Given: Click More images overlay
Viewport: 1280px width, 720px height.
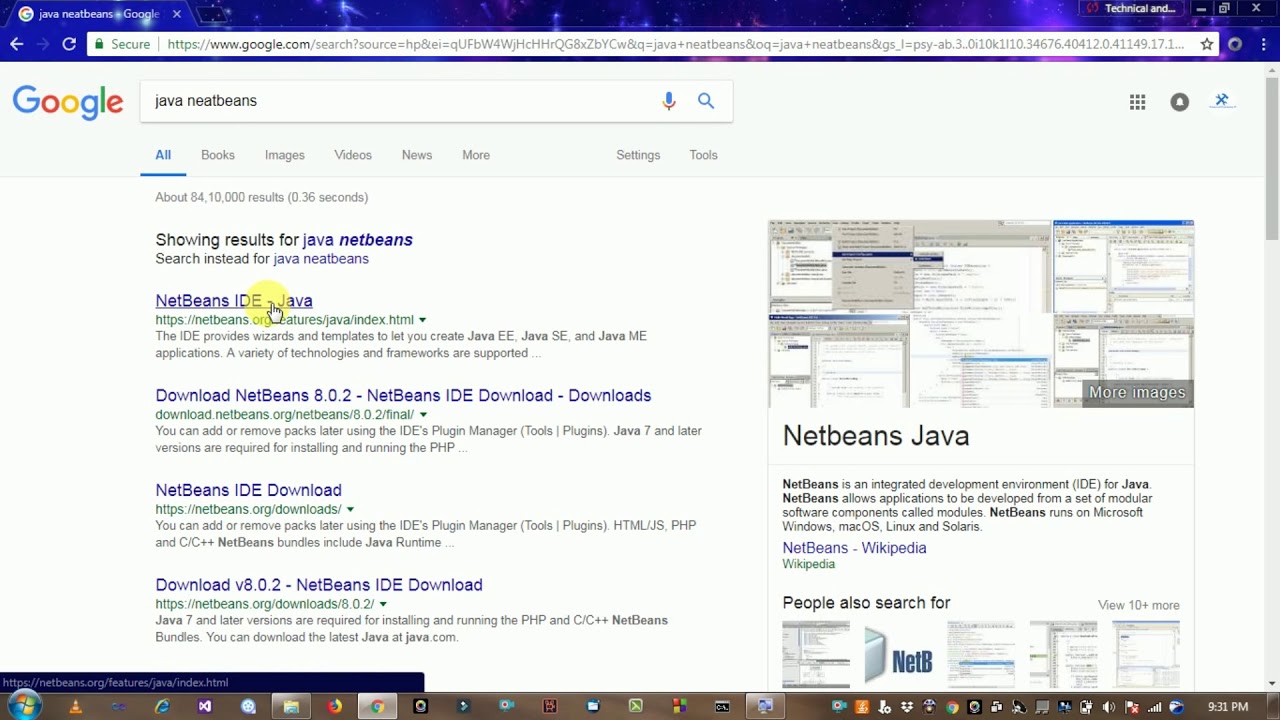Looking at the screenshot, I should 1137,392.
